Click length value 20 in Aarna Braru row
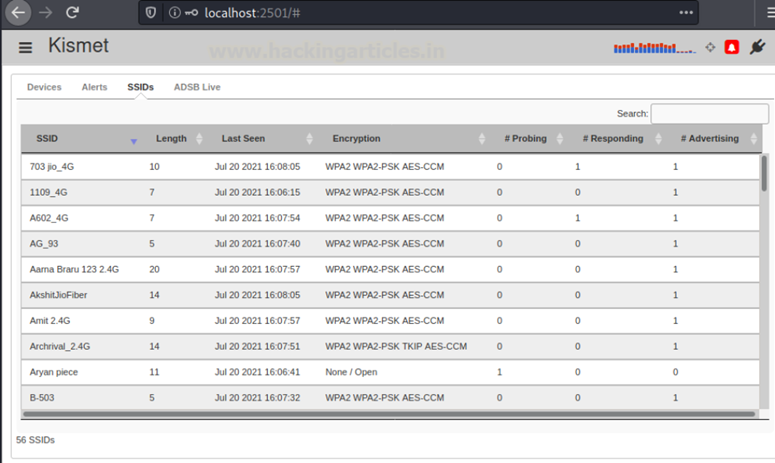Screen dimensions: 775x463 [154, 269]
